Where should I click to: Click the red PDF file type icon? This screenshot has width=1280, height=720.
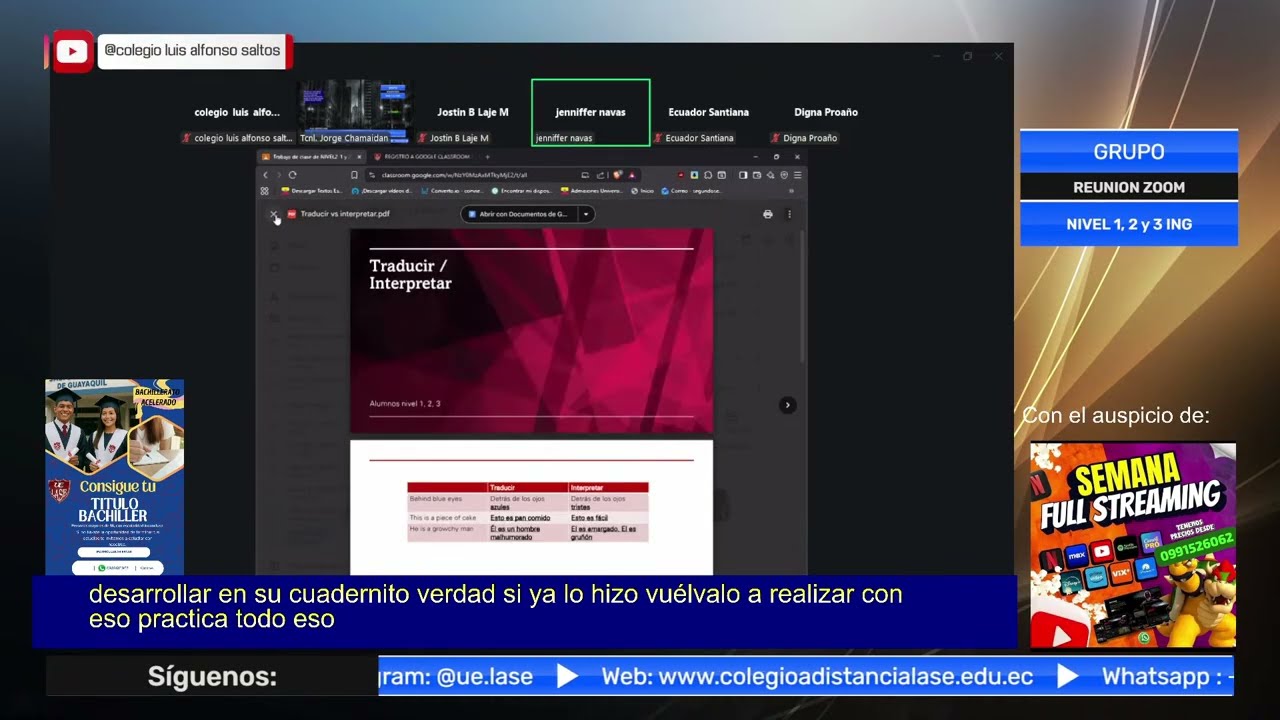(292, 214)
